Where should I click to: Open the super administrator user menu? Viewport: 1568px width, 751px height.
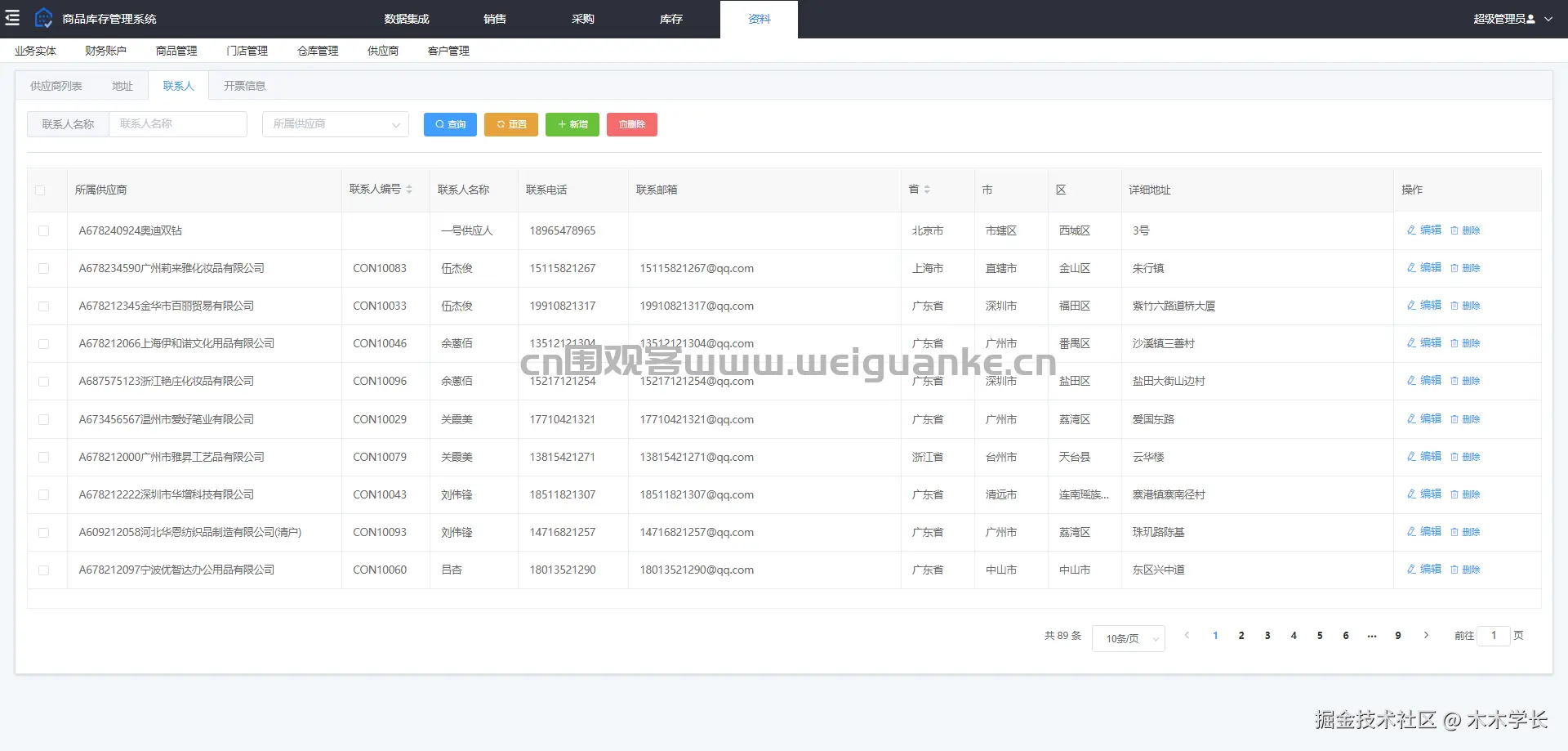coord(1512,19)
